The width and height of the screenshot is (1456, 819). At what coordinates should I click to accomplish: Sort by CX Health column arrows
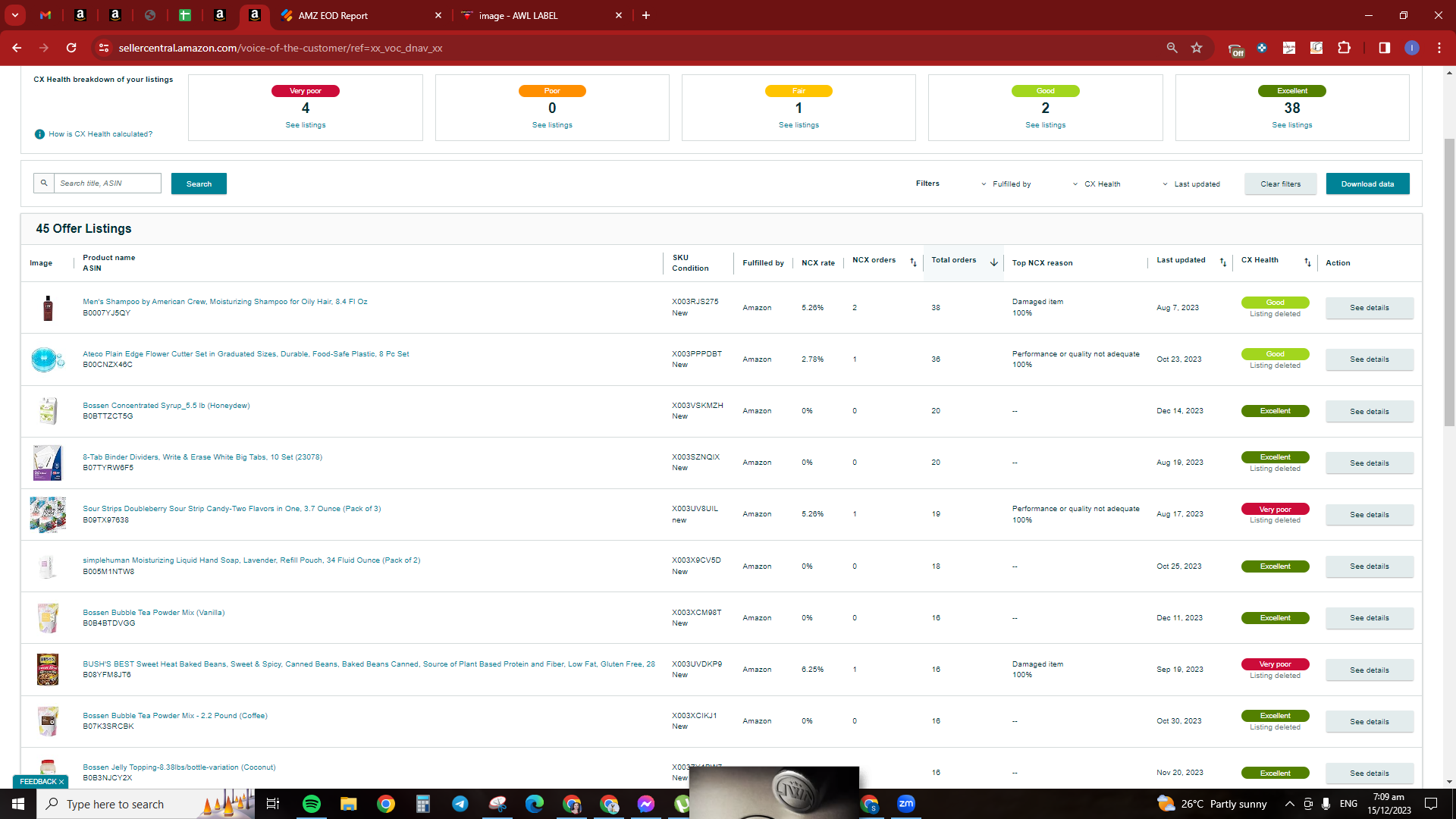[x=1307, y=262]
